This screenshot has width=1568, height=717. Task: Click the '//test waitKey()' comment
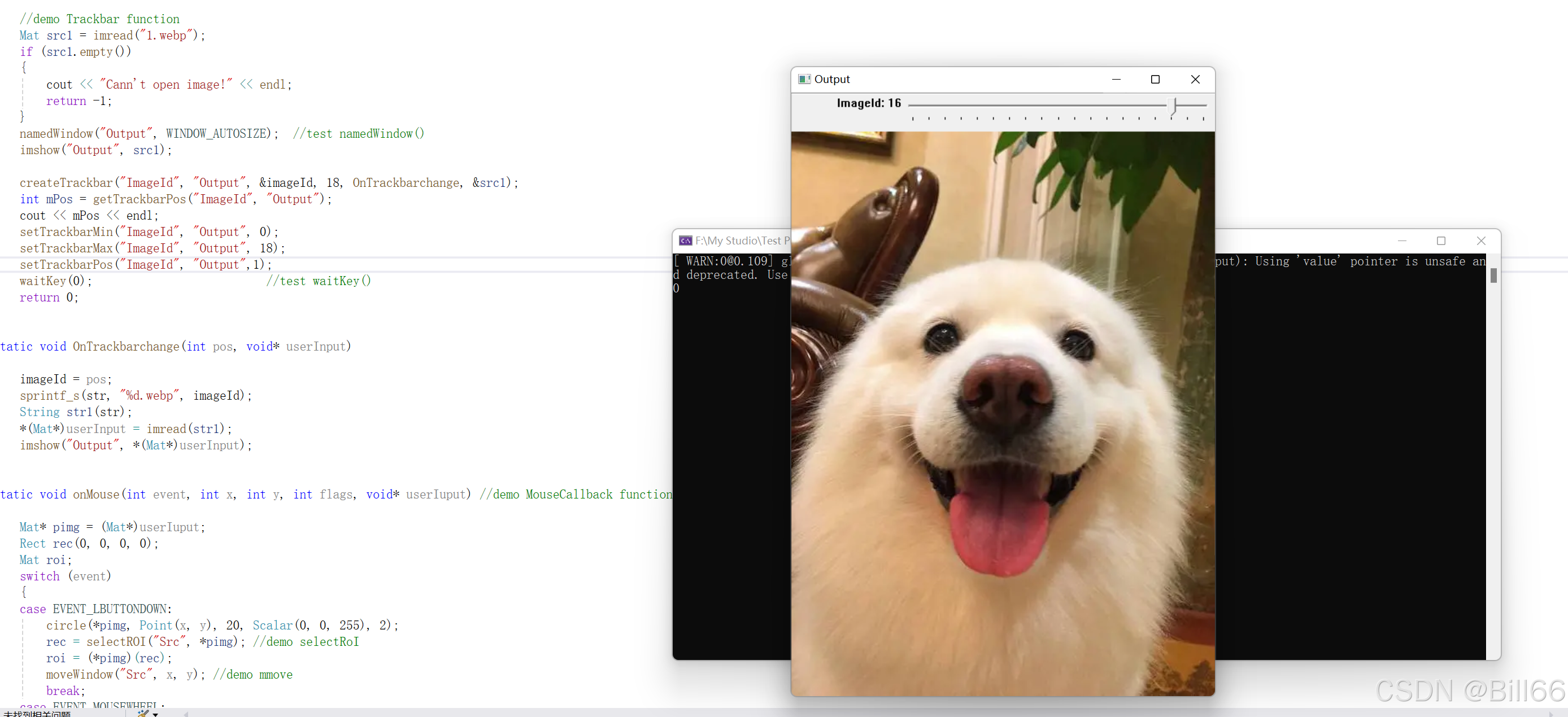319,281
